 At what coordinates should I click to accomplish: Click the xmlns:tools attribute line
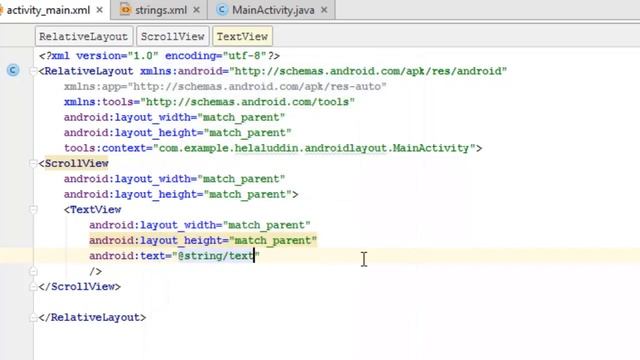point(209,102)
